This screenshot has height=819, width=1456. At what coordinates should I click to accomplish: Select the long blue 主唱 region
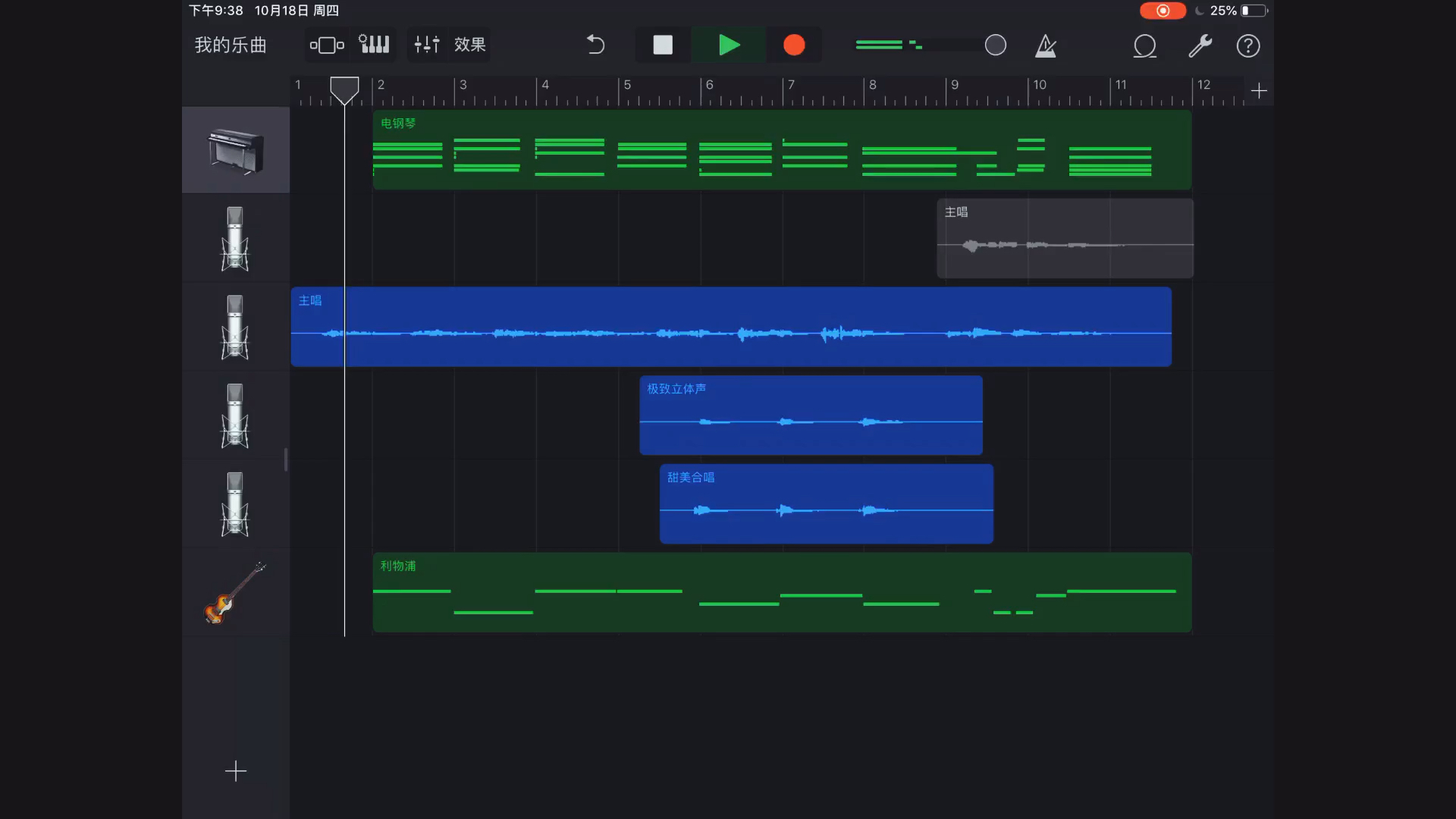[731, 327]
